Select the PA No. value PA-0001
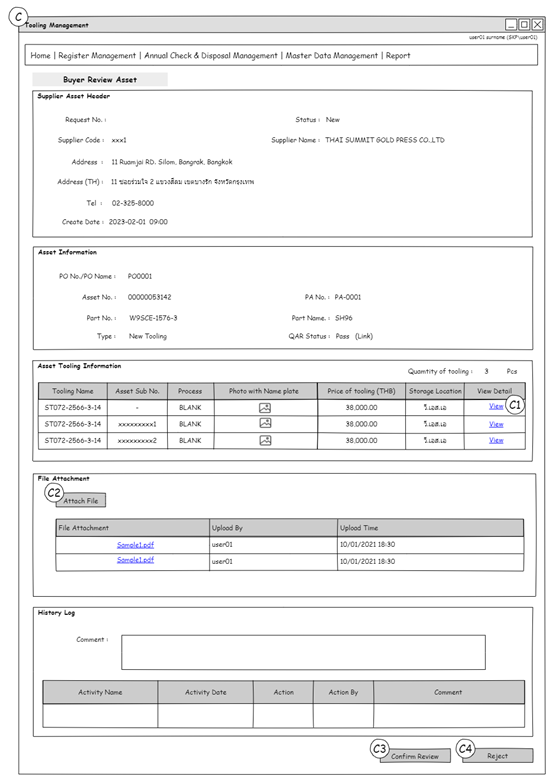556x783 pixels. coord(348,297)
